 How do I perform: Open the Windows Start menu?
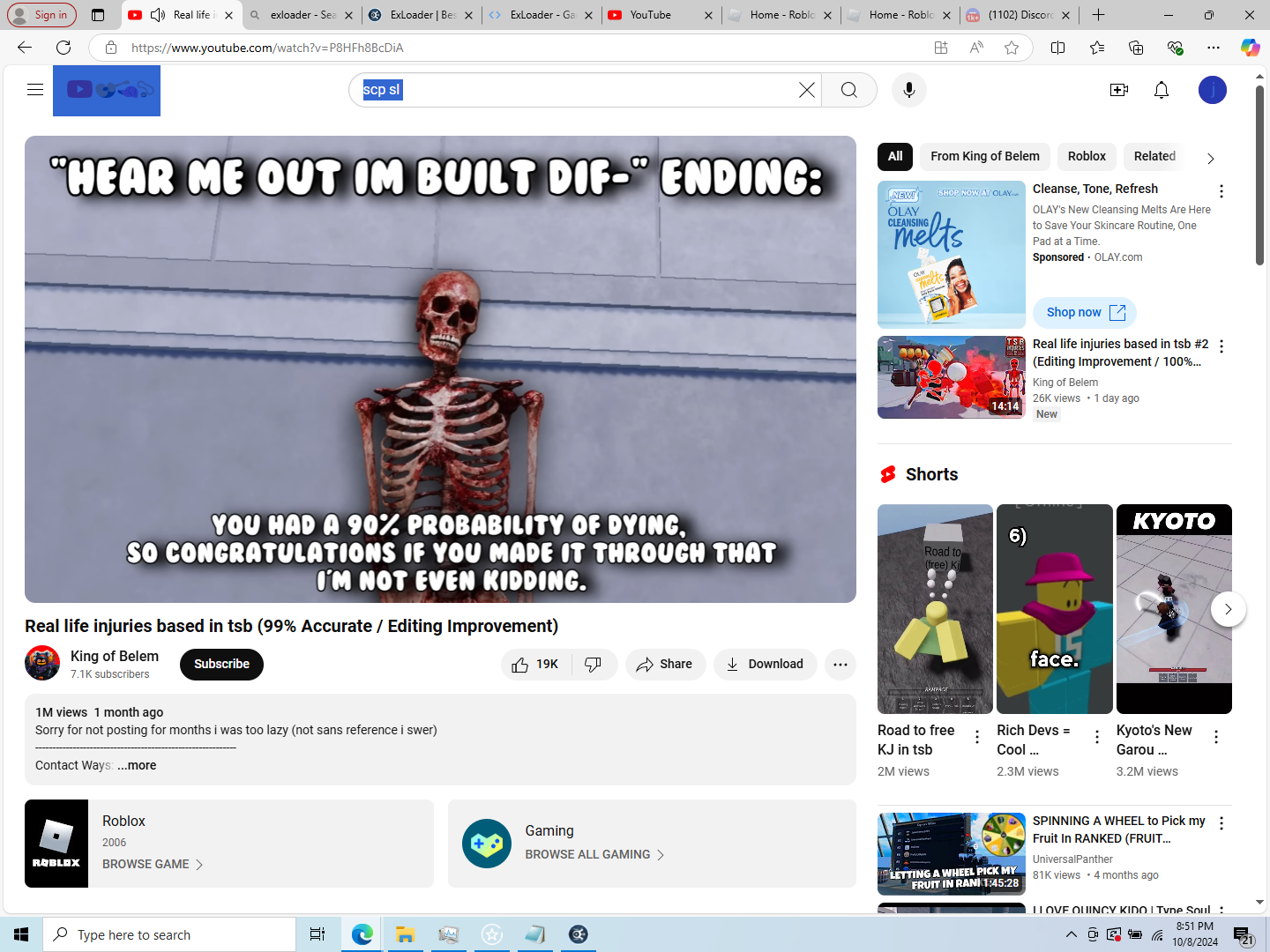pos(21,934)
